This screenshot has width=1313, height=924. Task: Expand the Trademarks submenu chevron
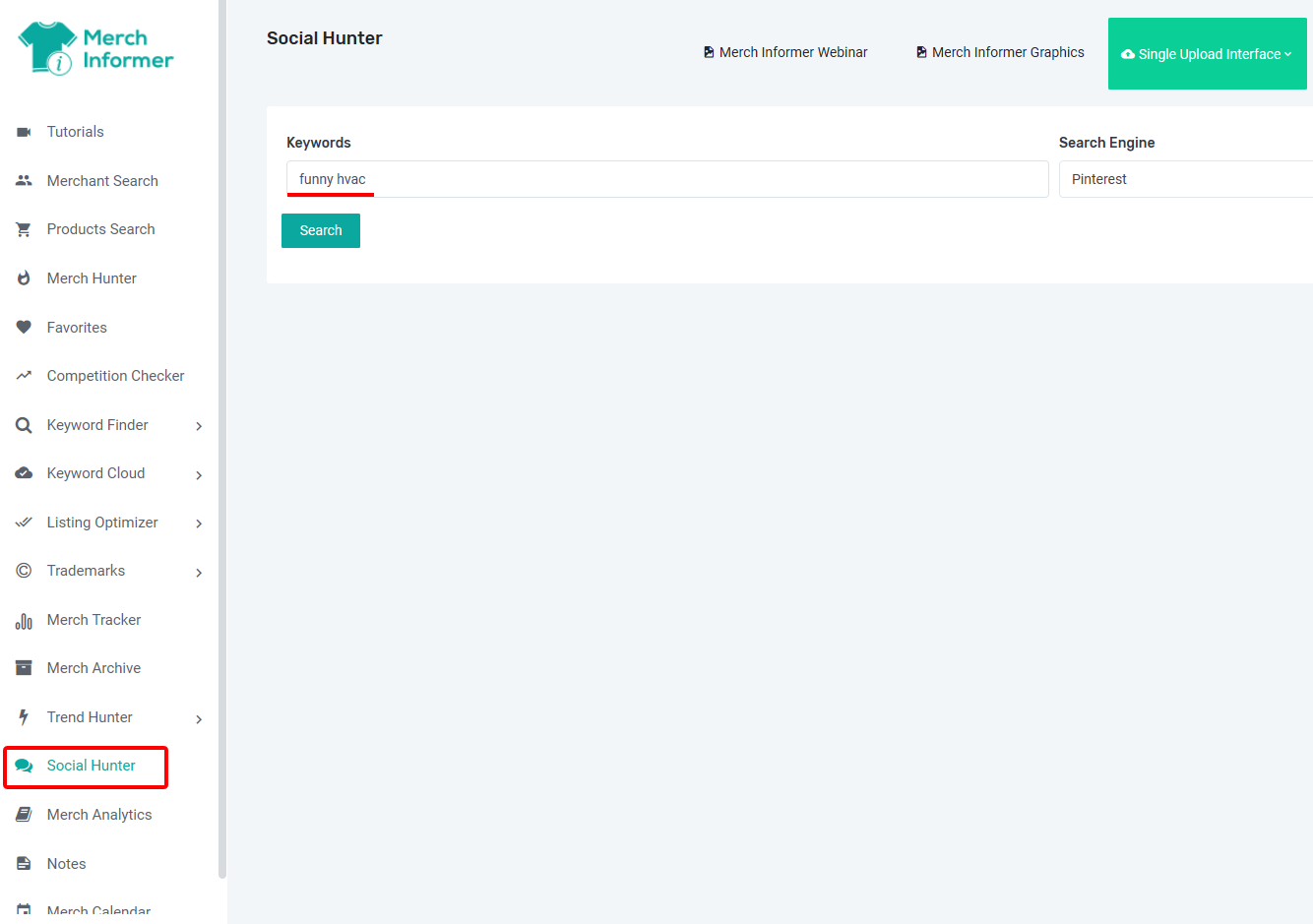pyautogui.click(x=199, y=573)
